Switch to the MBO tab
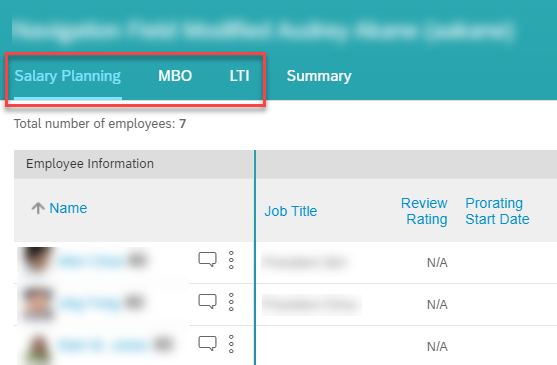Screen dimensions: 557x365 pos(175,76)
